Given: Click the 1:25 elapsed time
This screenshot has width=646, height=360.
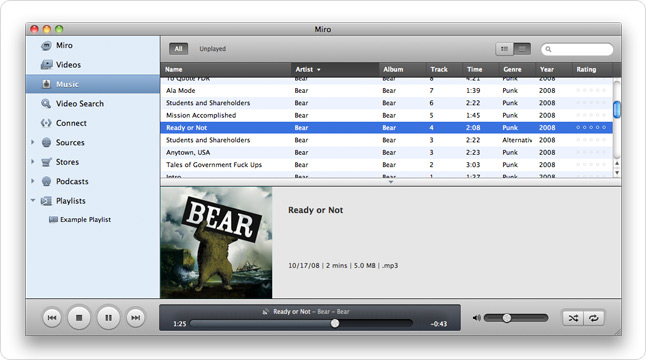Looking at the screenshot, I should 180,324.
